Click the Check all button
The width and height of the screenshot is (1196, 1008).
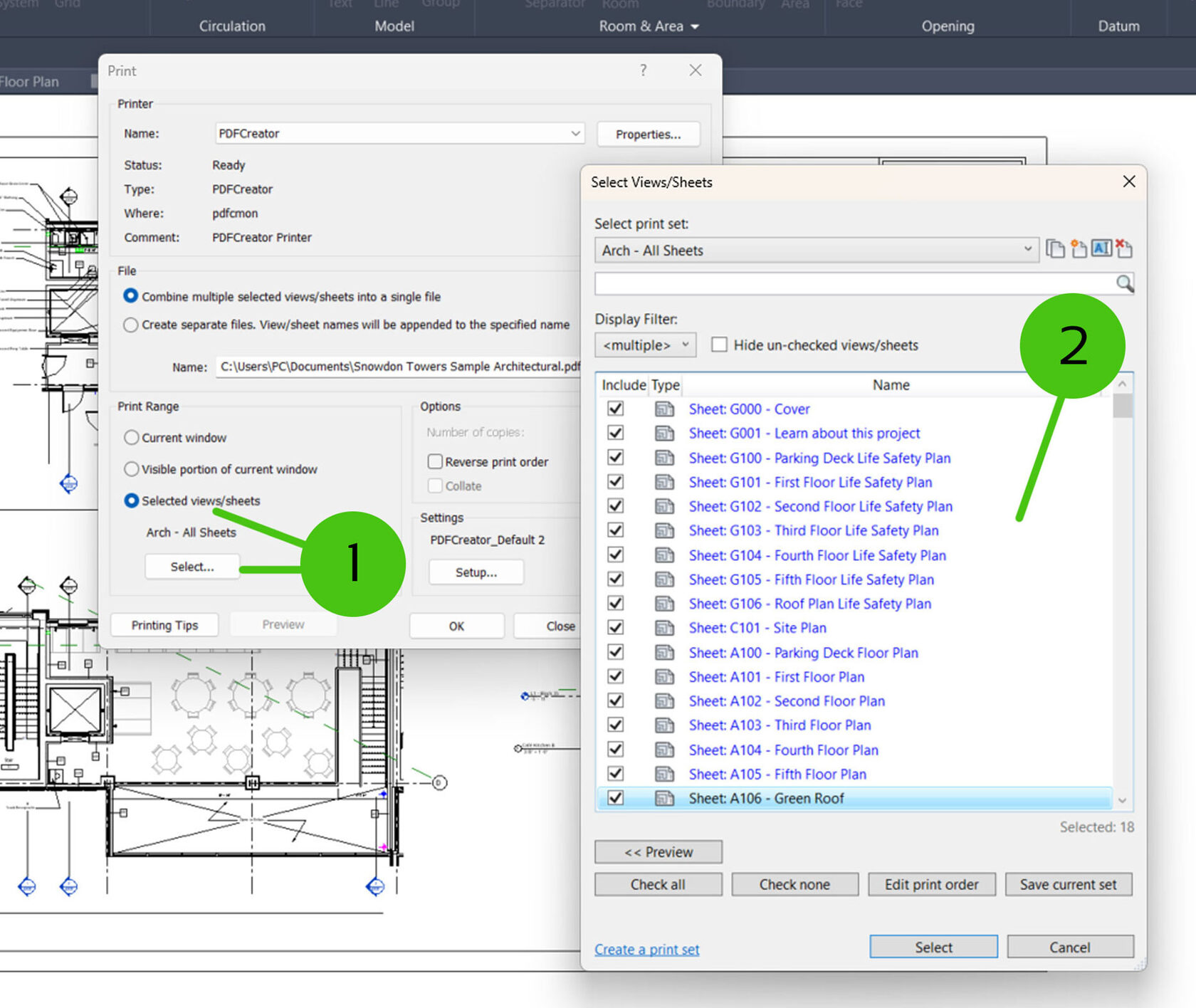[x=658, y=884]
